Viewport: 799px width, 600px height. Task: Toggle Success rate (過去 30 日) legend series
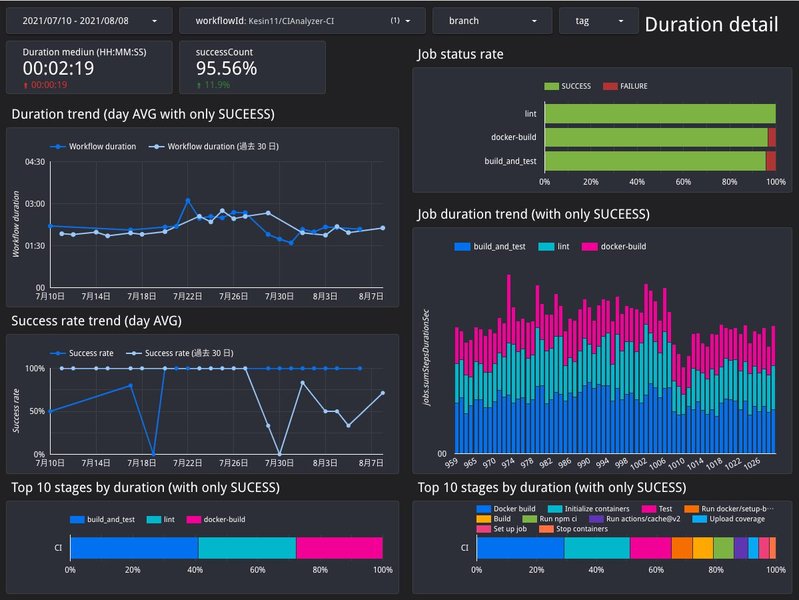click(180, 353)
